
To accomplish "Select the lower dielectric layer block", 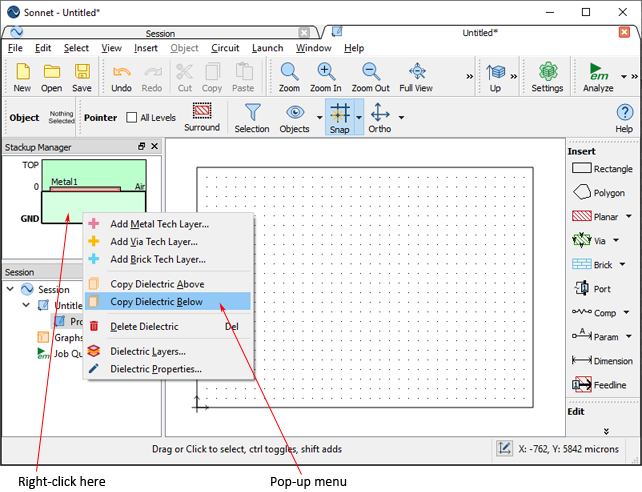I will coord(94,207).
